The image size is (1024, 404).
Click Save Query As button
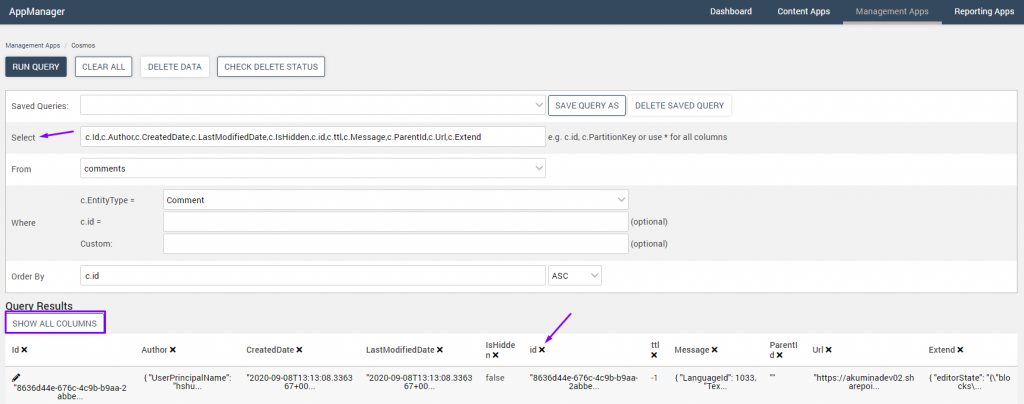[587, 105]
